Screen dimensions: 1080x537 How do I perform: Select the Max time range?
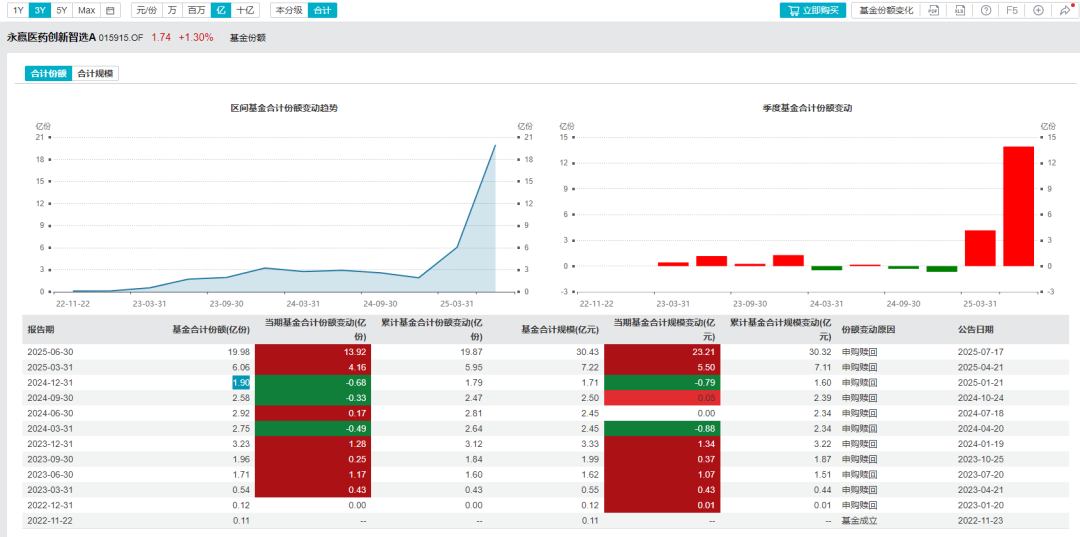click(x=87, y=10)
